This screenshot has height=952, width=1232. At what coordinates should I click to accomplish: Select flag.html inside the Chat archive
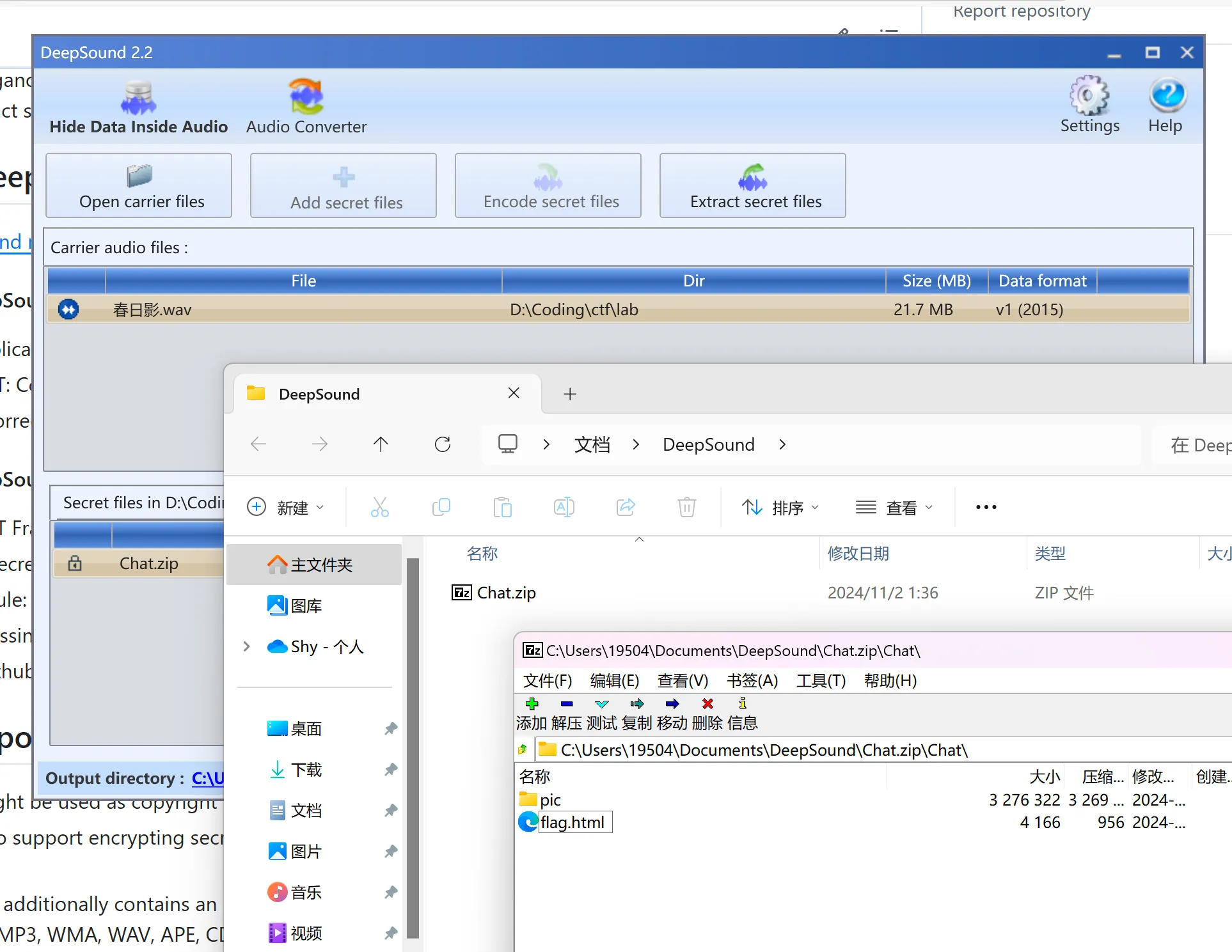(574, 822)
